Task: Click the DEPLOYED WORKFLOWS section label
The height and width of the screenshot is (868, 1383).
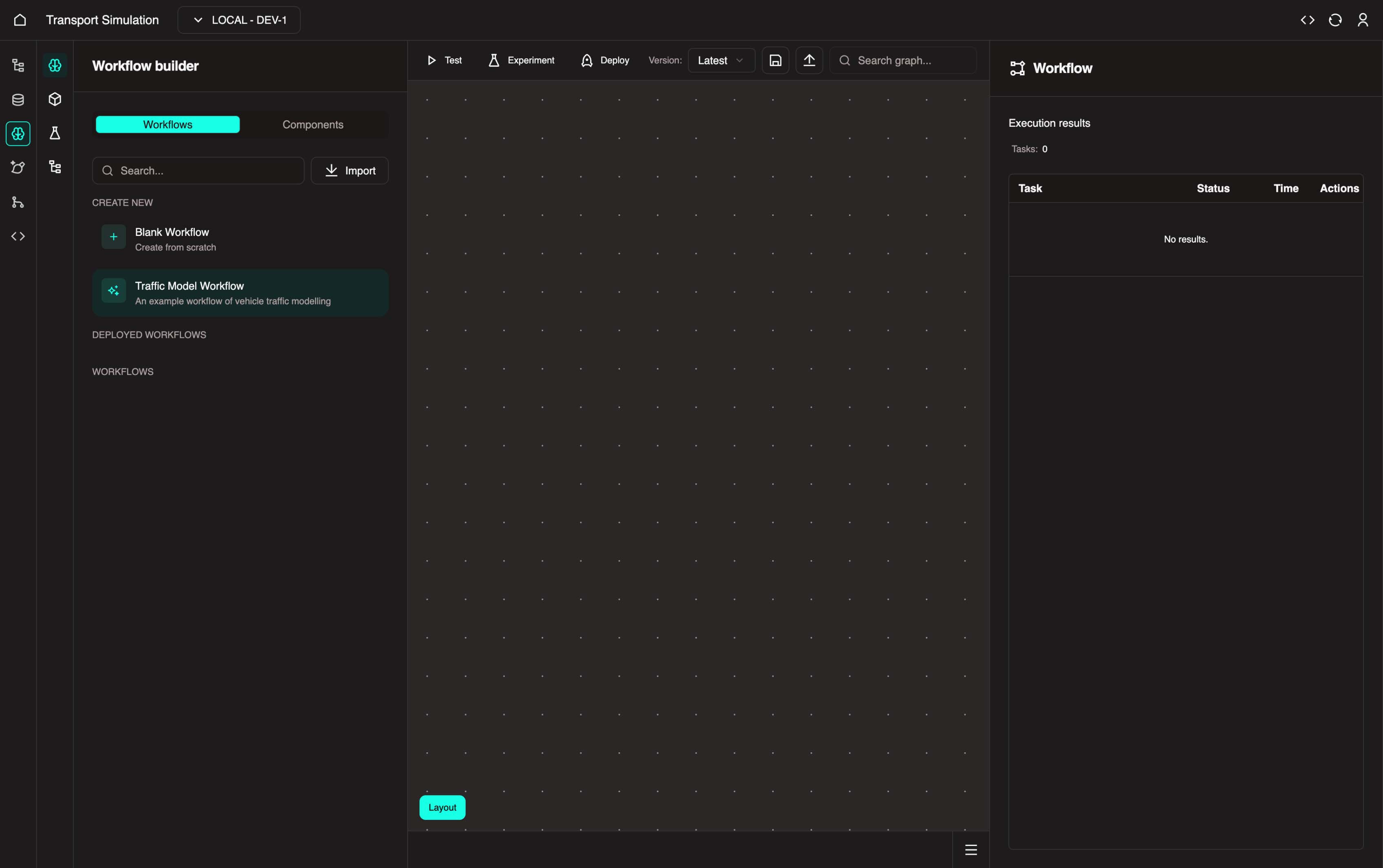Action: (x=149, y=335)
